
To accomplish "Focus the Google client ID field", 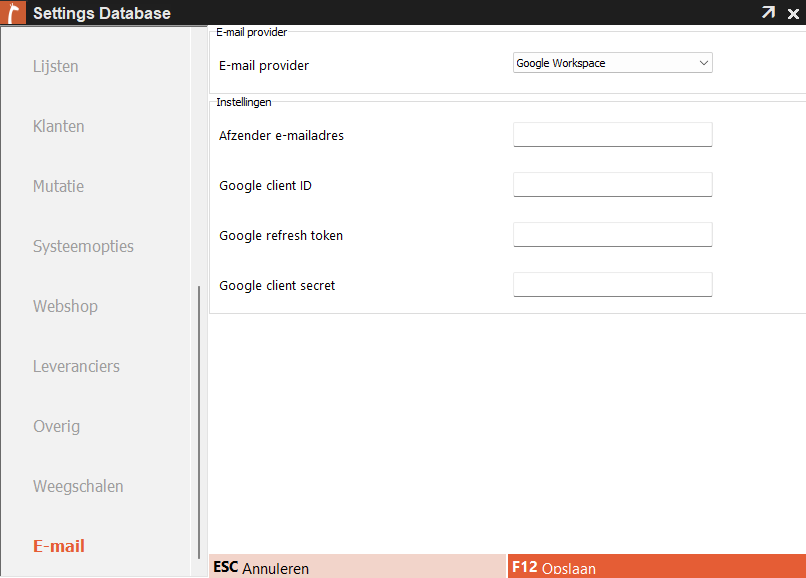I will click(612, 184).
